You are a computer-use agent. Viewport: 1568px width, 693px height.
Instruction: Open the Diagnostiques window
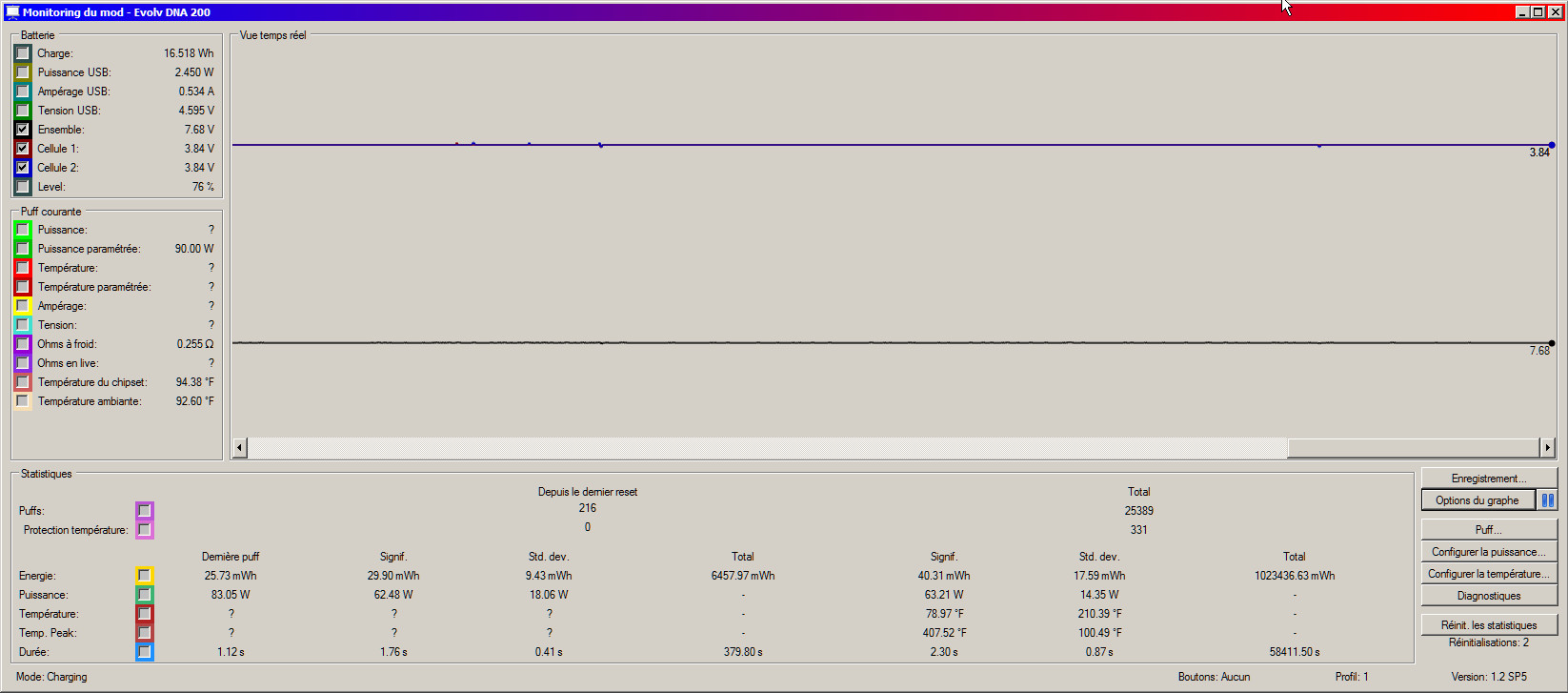(1488, 596)
